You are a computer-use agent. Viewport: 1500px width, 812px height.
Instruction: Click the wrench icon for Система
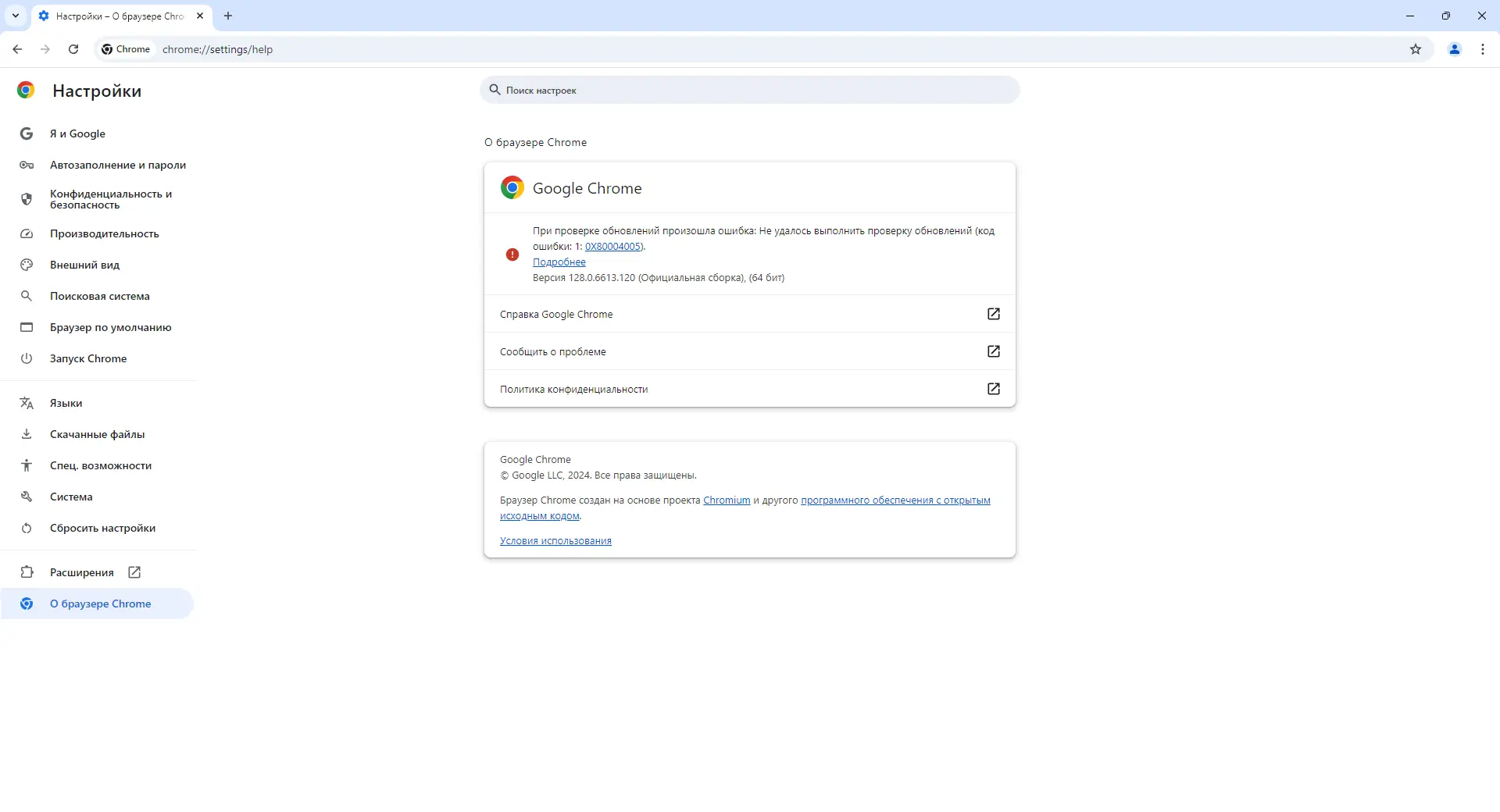[x=27, y=497]
